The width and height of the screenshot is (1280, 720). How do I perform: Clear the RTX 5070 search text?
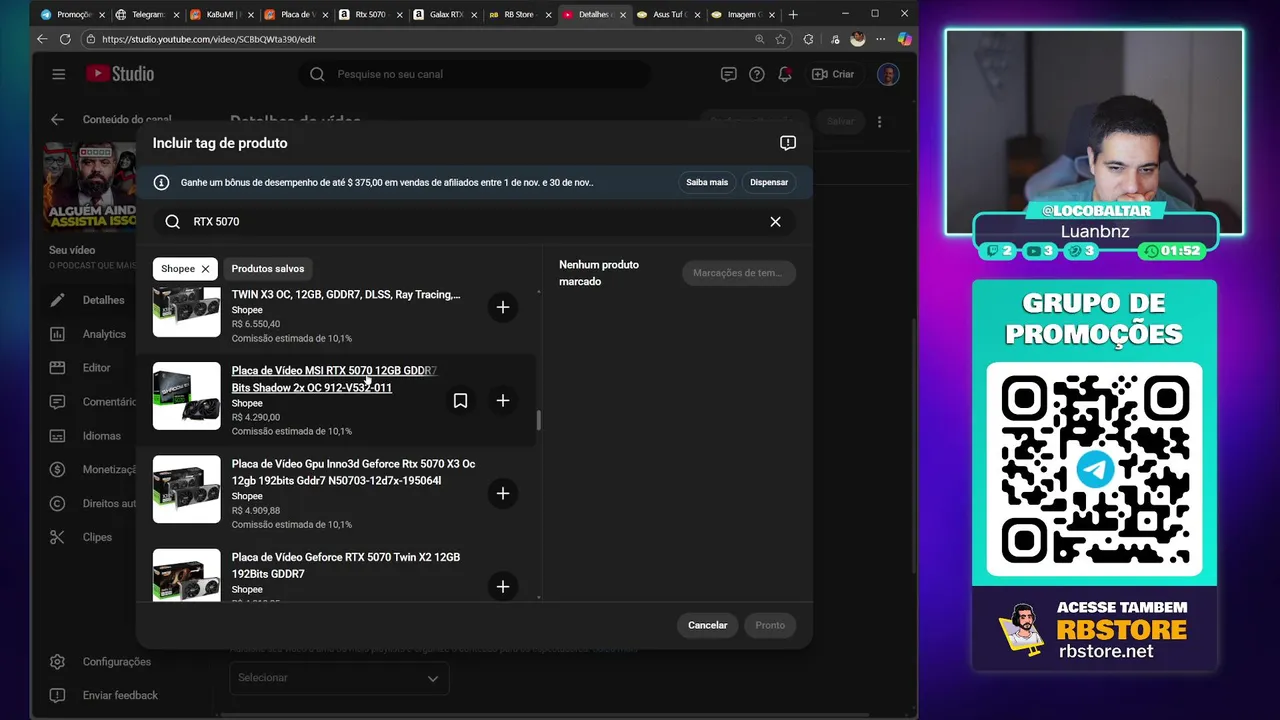(775, 222)
